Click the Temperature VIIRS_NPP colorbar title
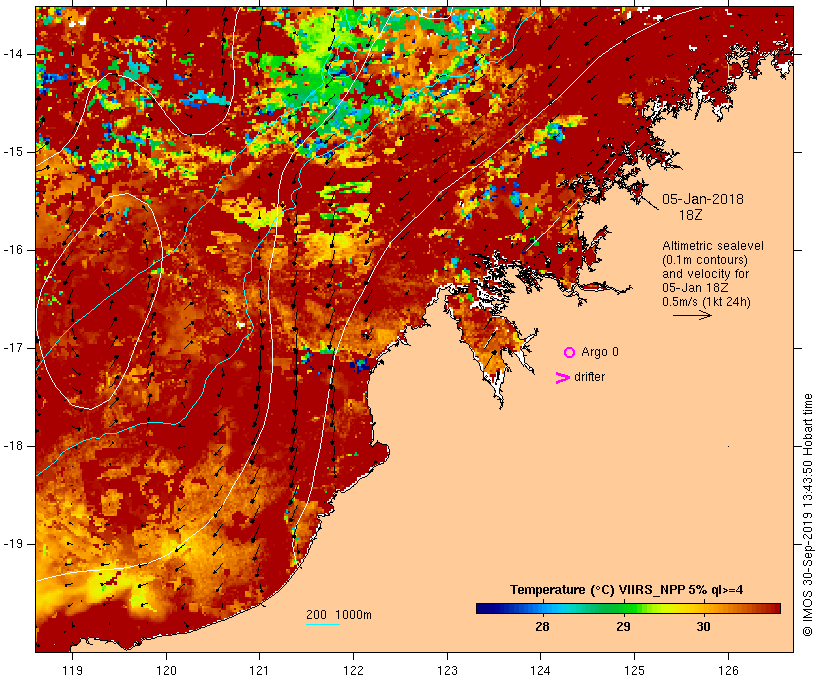The width and height of the screenshot is (820, 680). (627, 590)
